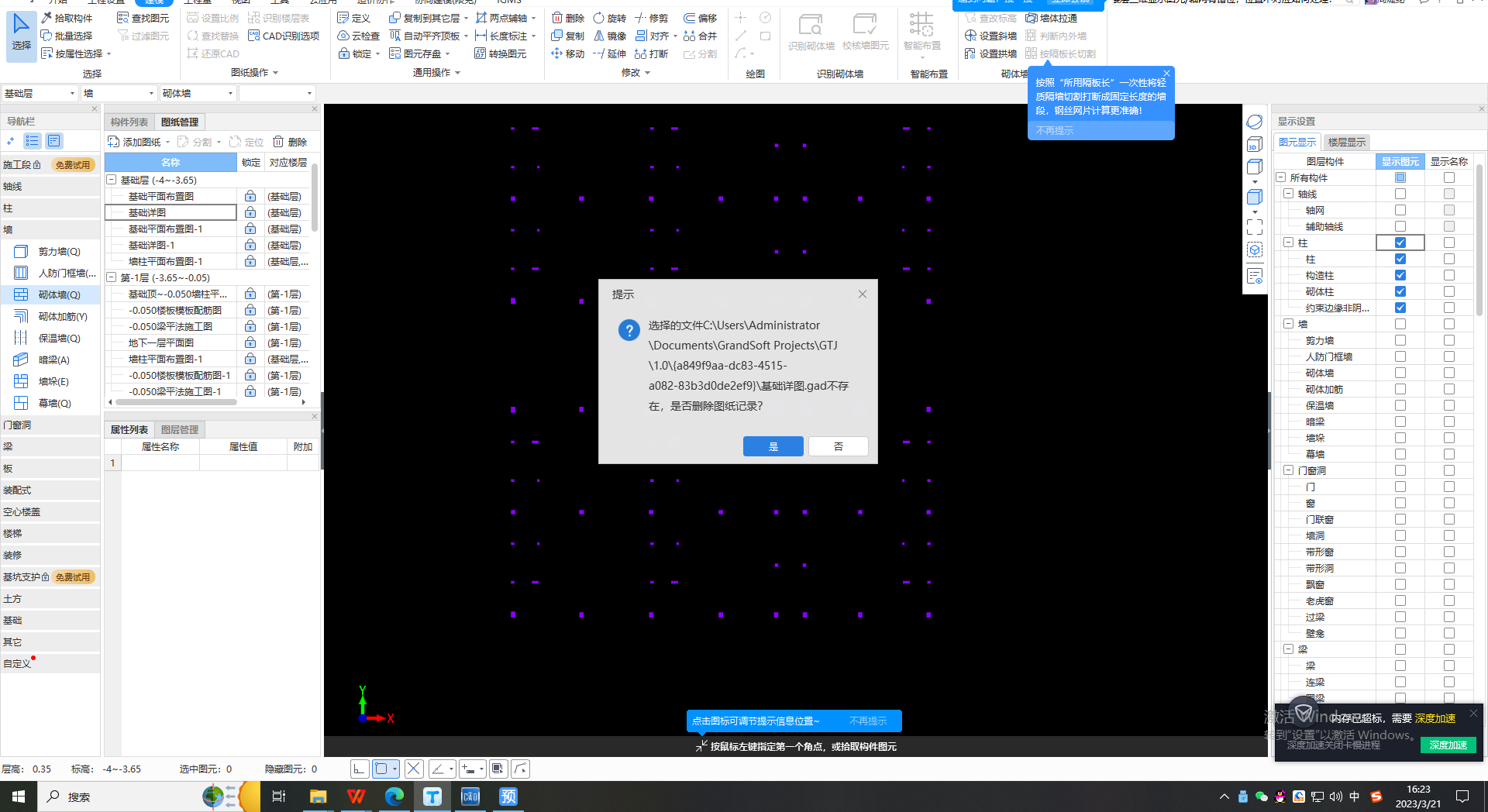Click 不再提示 on bottom hint bar

[868, 721]
